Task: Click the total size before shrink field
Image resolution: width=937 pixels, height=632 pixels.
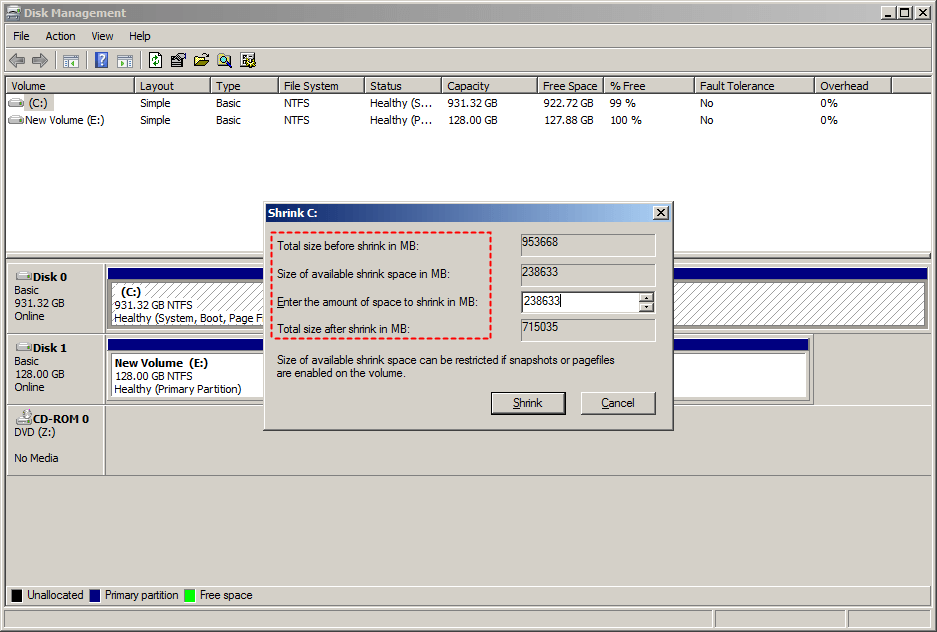Action: [x=588, y=245]
